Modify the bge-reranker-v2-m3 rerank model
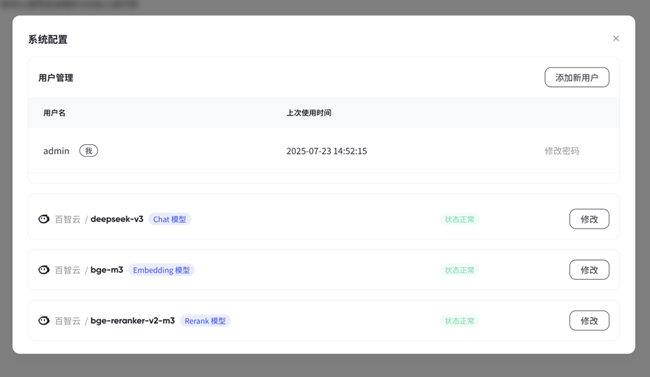 [x=589, y=321]
